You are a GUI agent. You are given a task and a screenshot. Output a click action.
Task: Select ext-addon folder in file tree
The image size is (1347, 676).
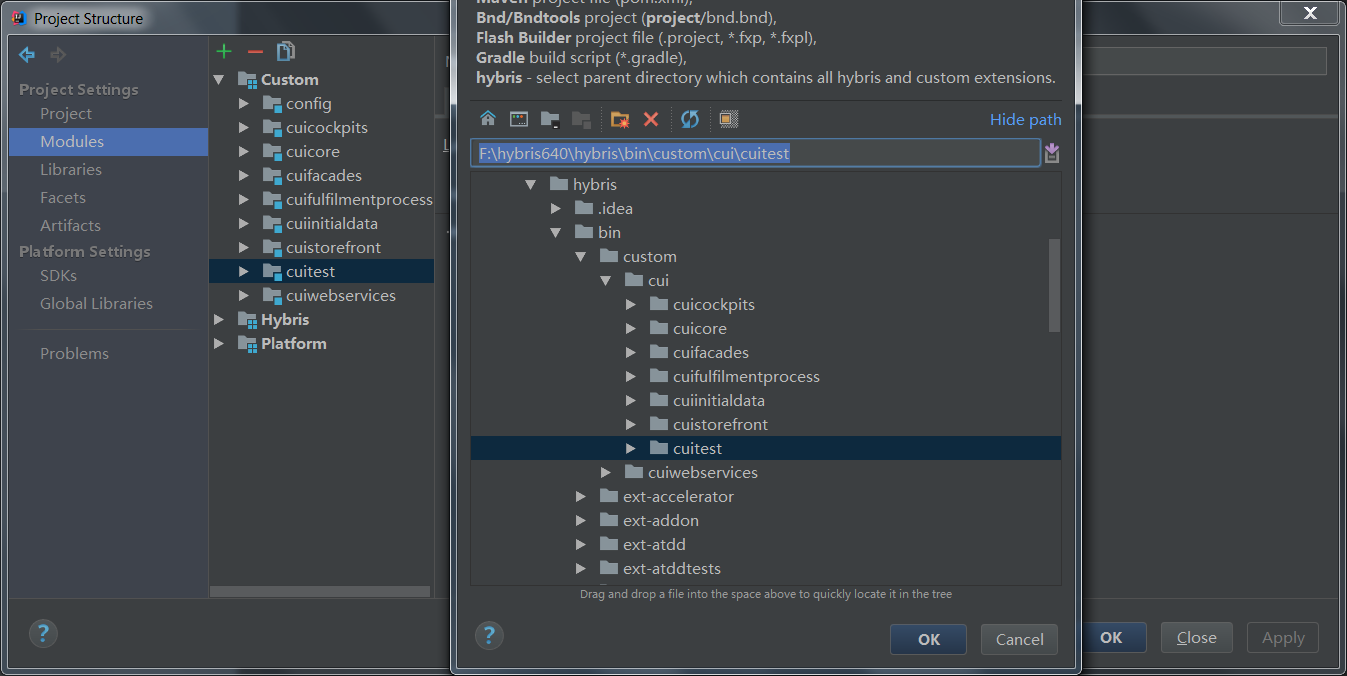point(660,521)
